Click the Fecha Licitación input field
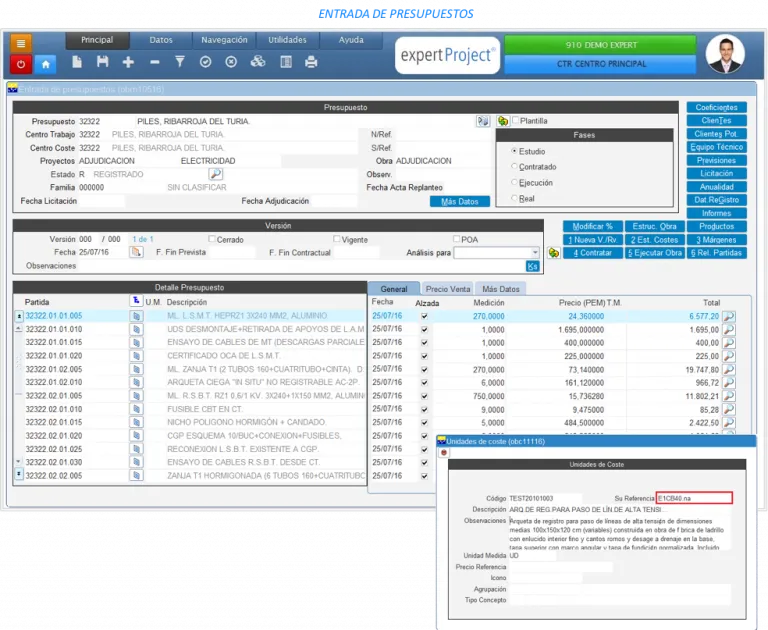 [102, 201]
